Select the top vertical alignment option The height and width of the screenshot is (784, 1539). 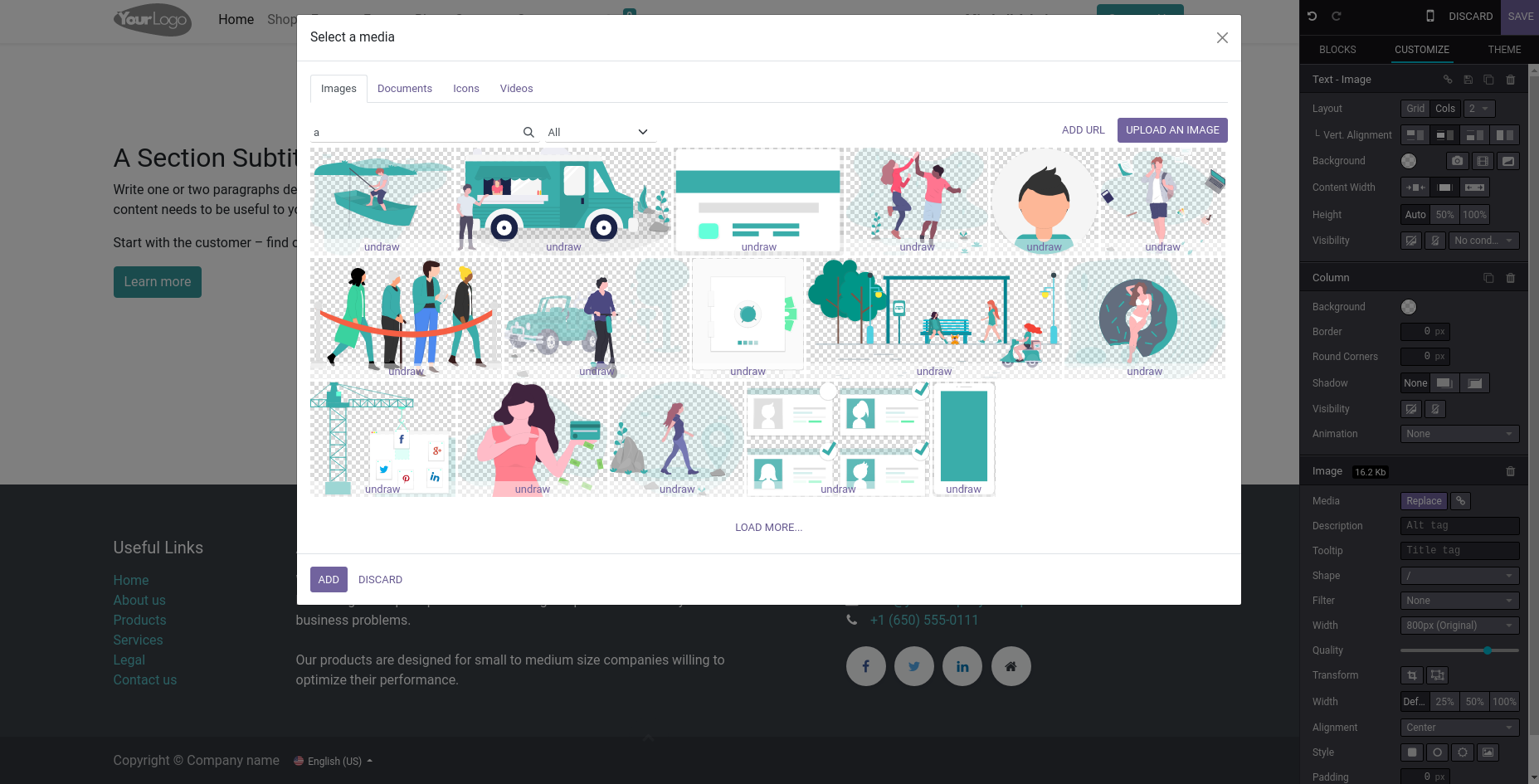1415,135
